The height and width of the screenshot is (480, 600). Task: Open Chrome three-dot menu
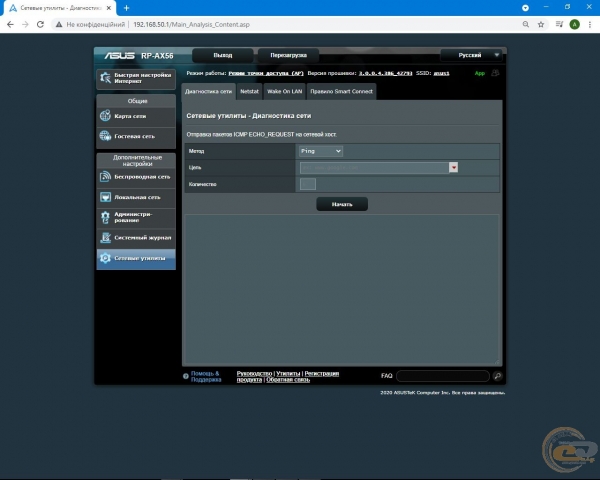coord(590,24)
